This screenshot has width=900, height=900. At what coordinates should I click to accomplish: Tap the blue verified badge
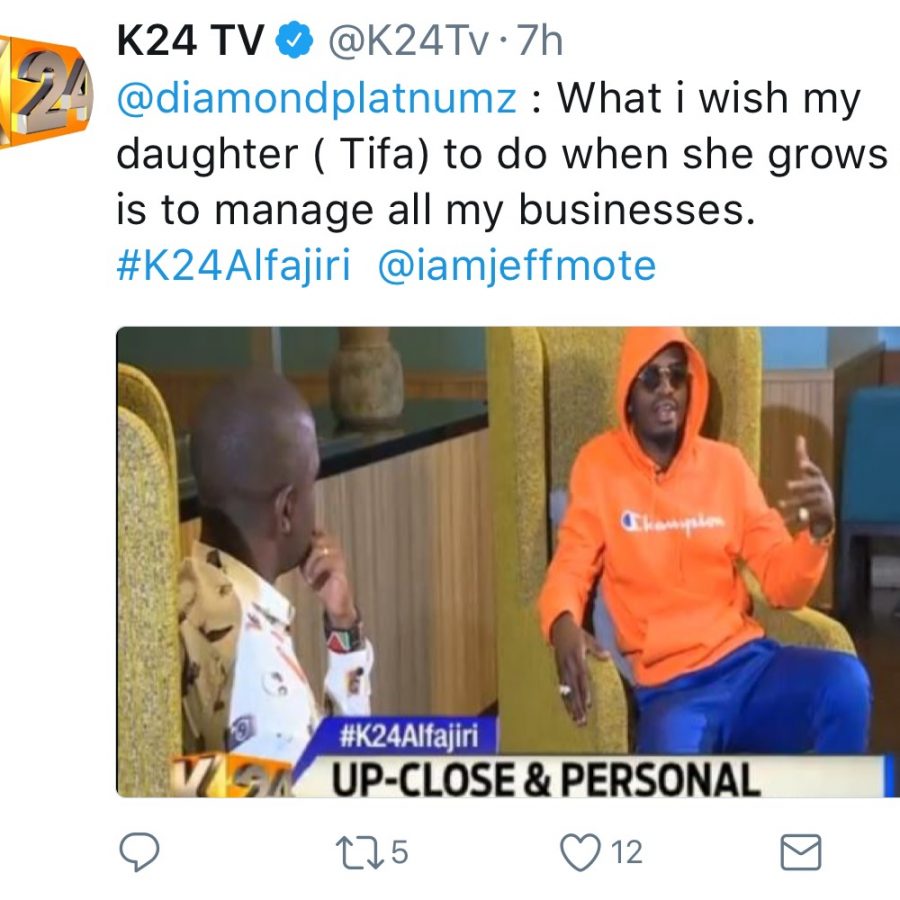pos(294,40)
